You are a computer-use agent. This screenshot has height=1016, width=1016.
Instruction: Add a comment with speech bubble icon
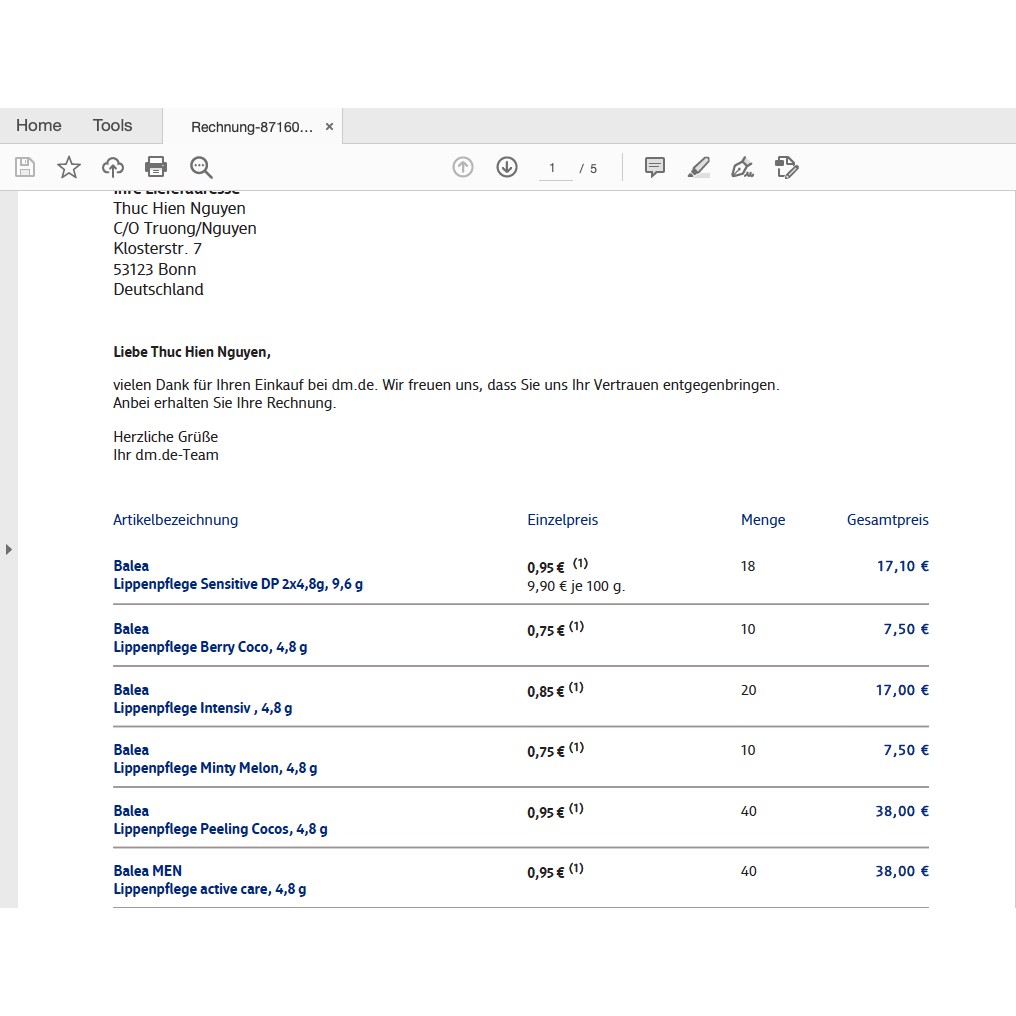(x=655, y=167)
